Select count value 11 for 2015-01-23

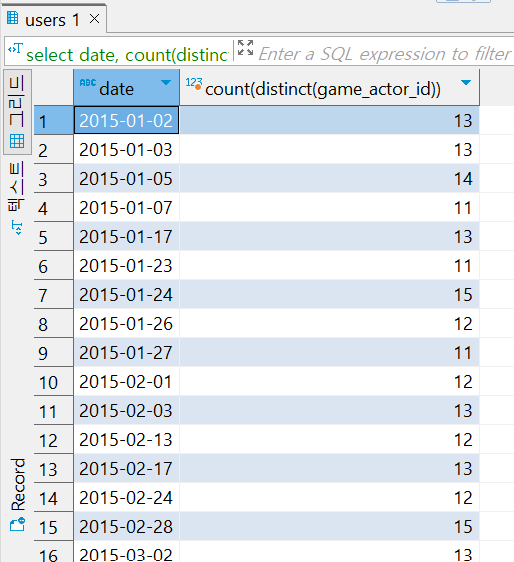coord(329,265)
